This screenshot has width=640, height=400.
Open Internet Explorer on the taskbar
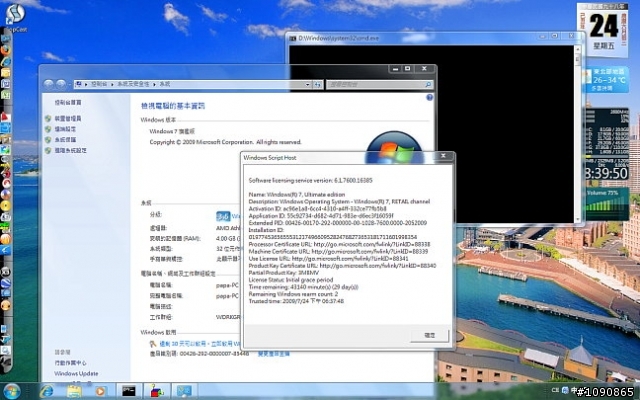pos(46,391)
